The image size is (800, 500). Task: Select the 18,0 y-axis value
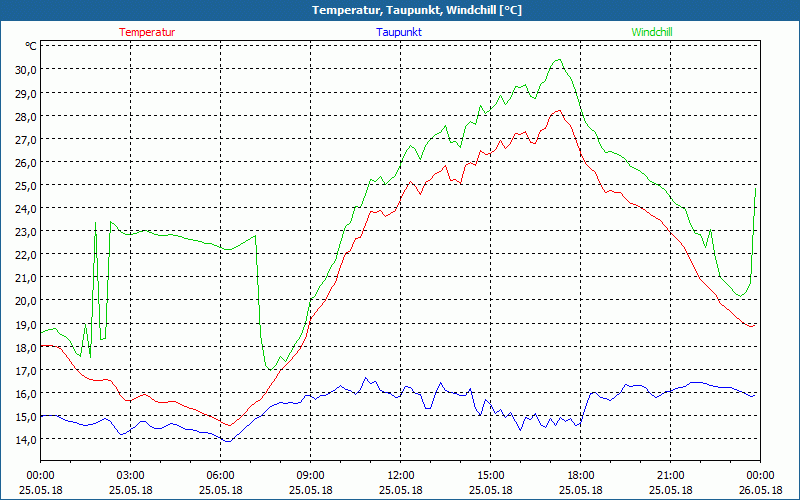point(26,347)
